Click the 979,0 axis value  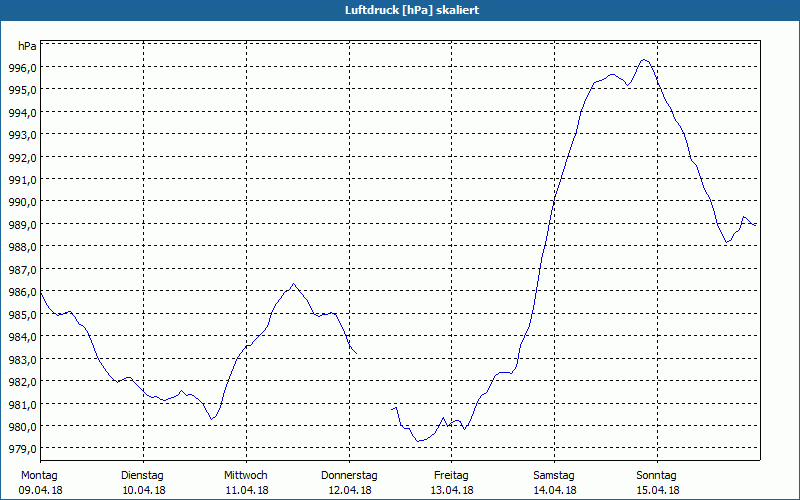[22, 449]
